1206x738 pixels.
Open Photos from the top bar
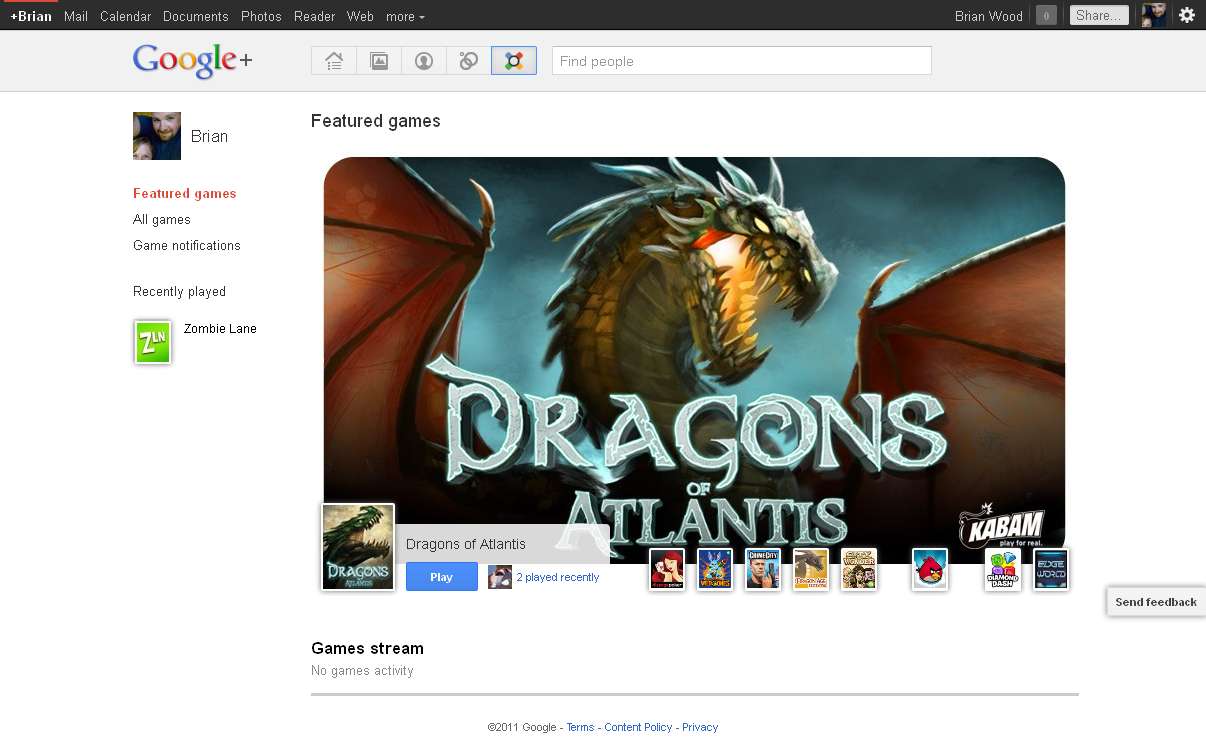[261, 16]
